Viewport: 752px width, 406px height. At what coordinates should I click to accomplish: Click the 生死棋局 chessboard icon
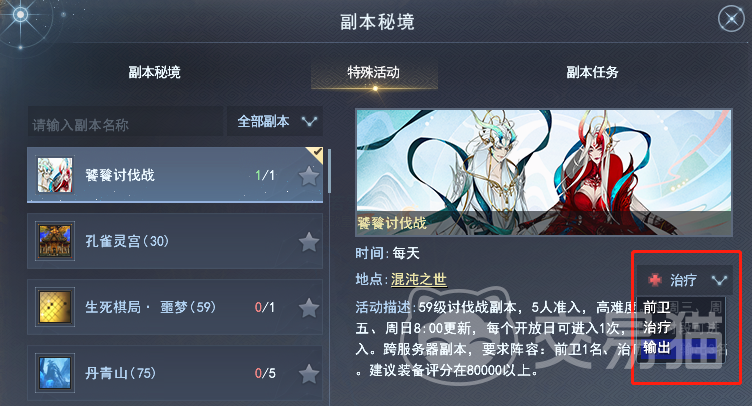[x=55, y=307]
